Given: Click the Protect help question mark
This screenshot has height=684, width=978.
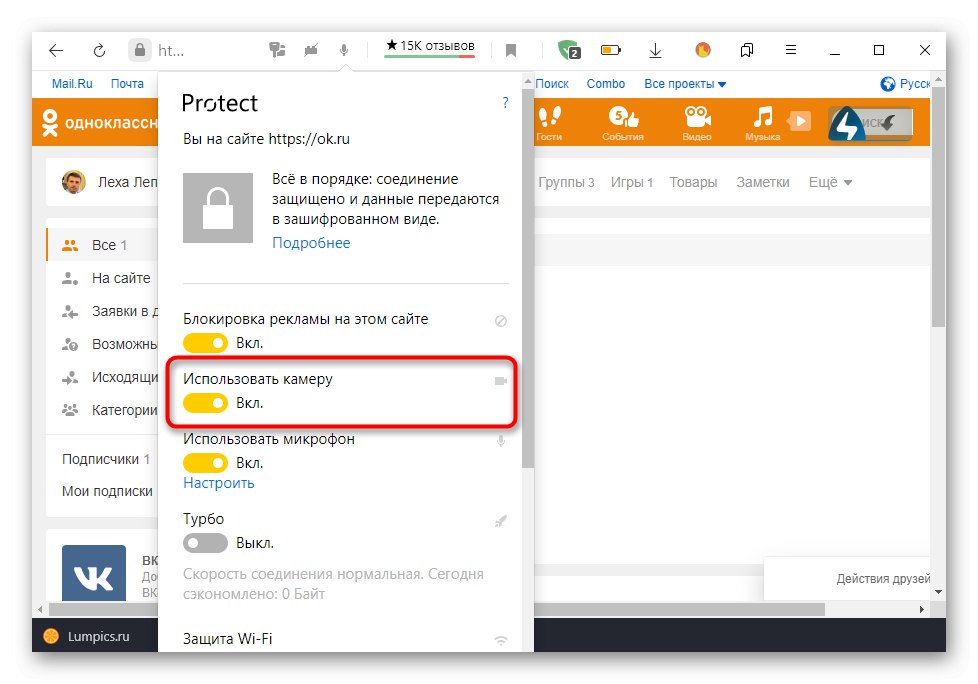Looking at the screenshot, I should click(505, 103).
